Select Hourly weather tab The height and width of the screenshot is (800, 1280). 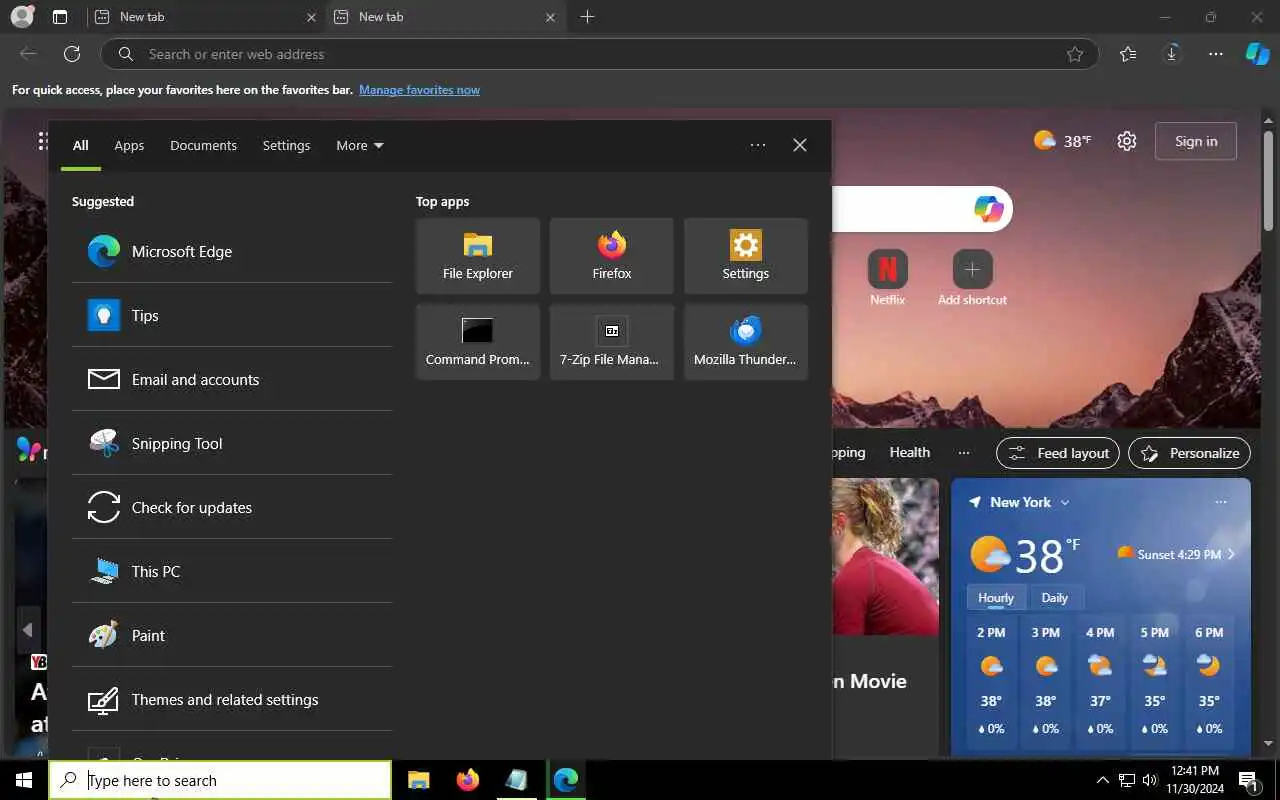pyautogui.click(x=996, y=597)
